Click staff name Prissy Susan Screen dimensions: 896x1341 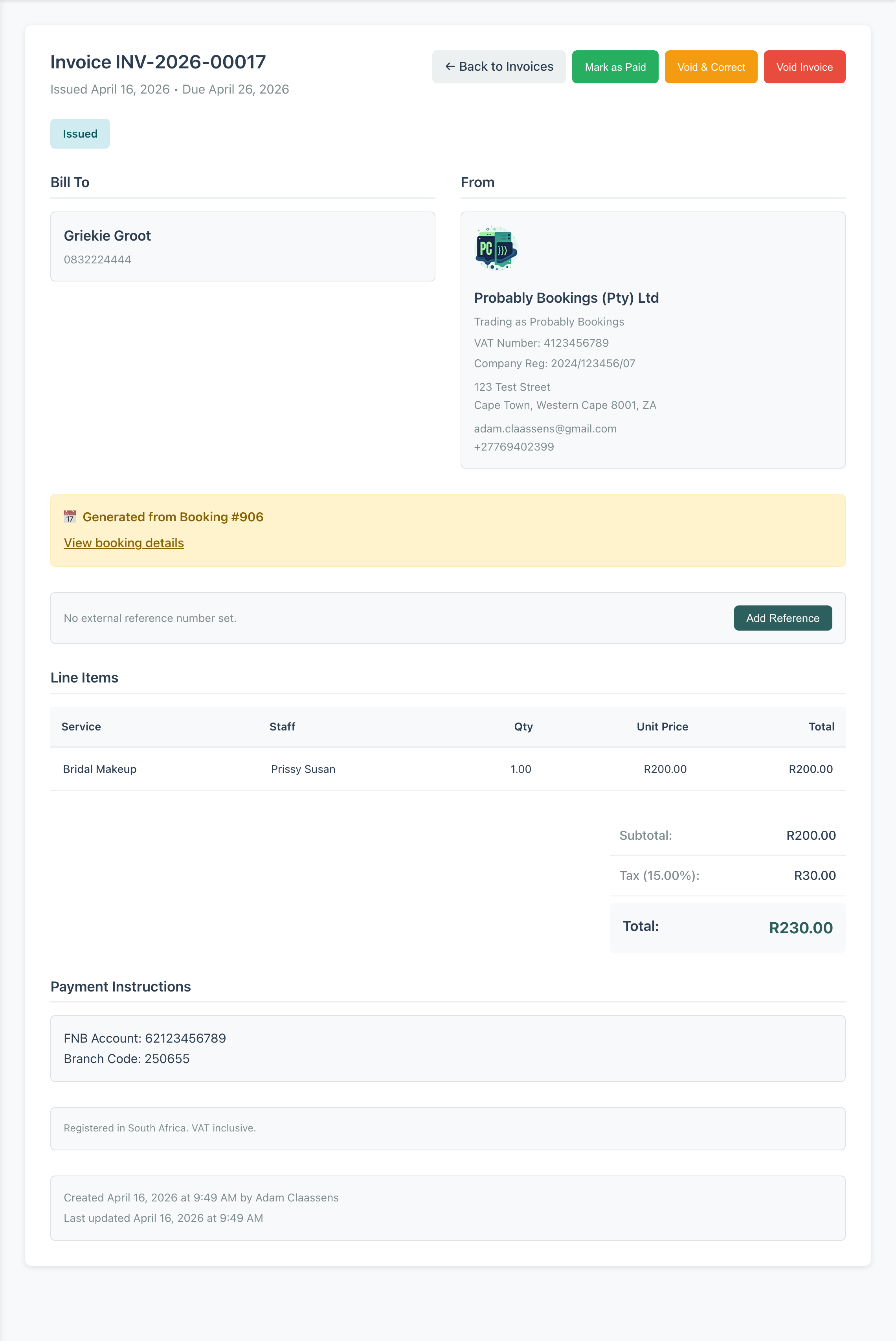tap(303, 769)
